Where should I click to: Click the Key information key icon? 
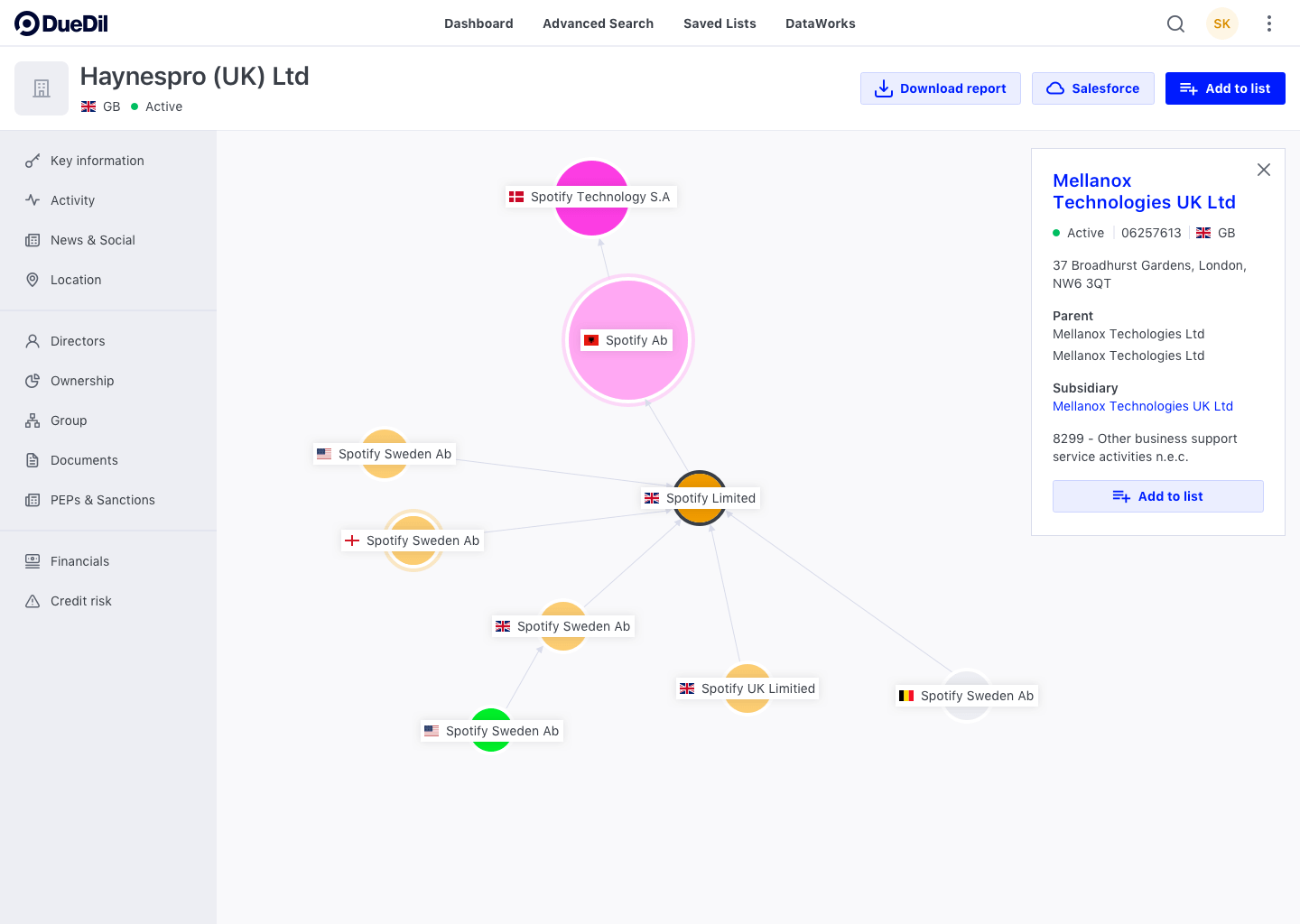tap(32, 161)
